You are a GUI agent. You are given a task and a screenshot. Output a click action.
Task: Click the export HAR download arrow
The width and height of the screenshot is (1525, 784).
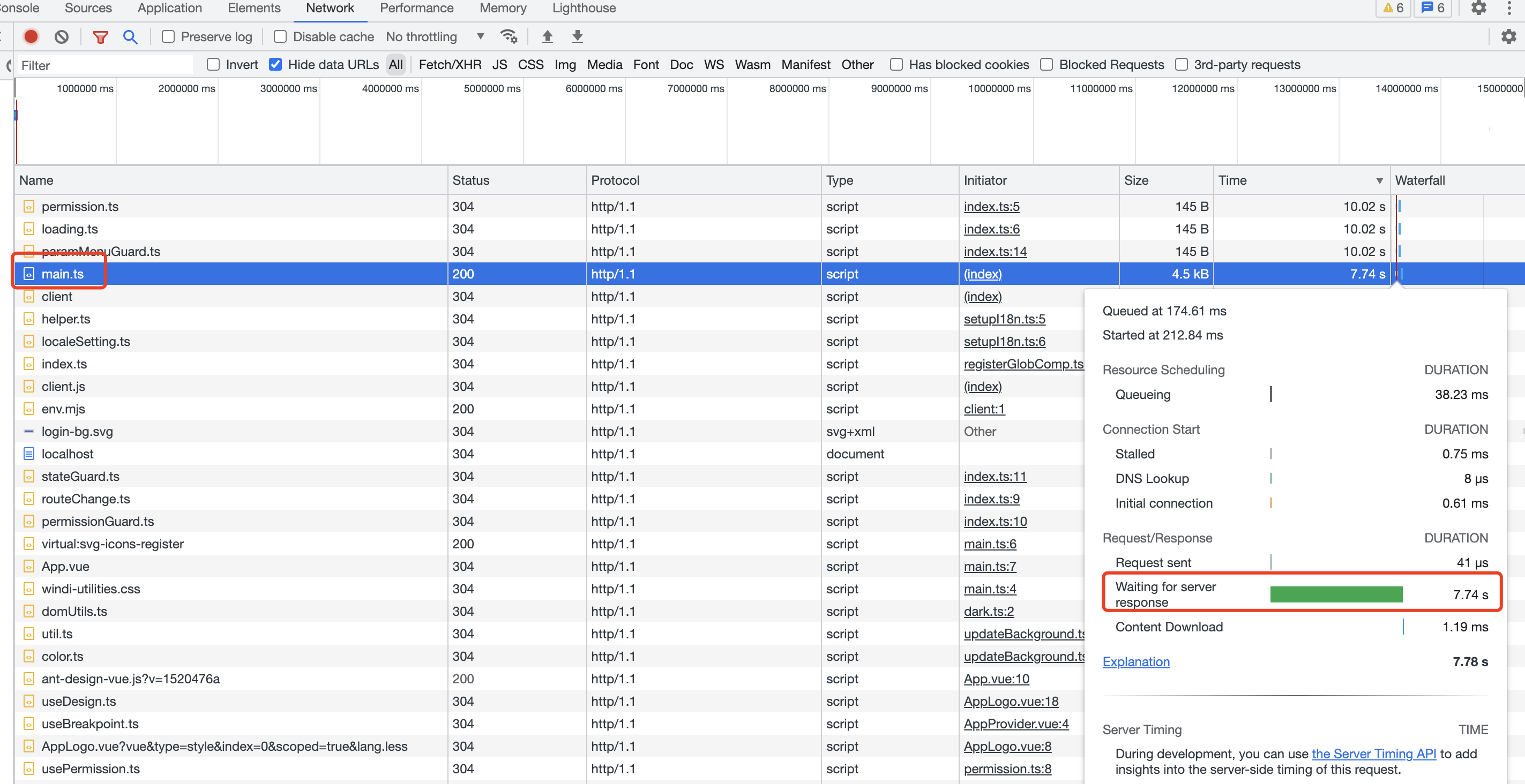click(x=578, y=37)
